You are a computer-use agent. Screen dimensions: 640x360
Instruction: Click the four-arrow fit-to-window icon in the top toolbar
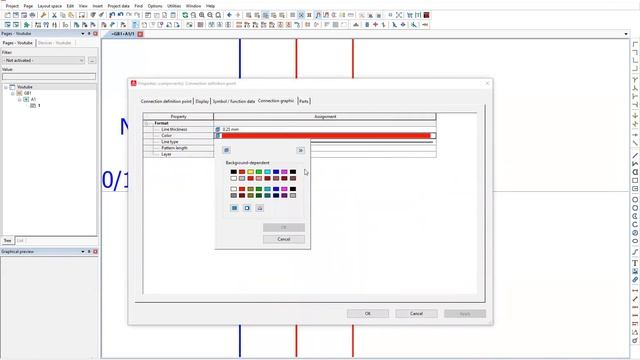click(399, 15)
